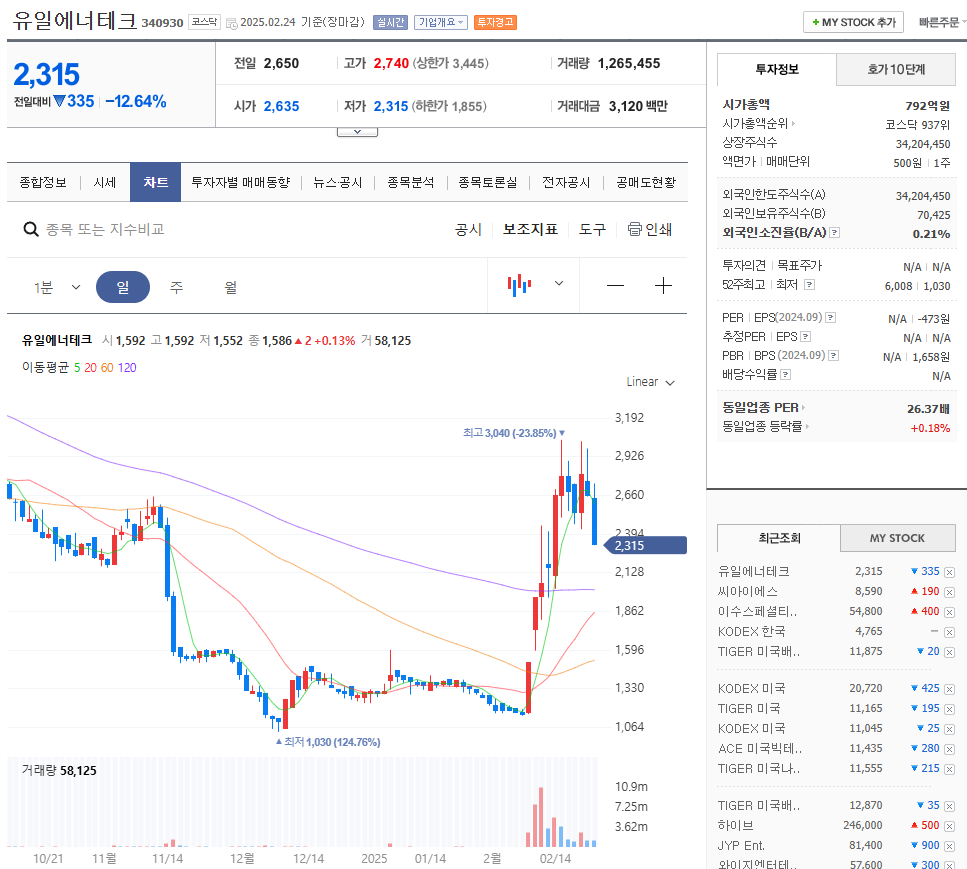Click the 도구 chart tools item
The width and height of the screenshot is (967, 869).
coord(591,229)
